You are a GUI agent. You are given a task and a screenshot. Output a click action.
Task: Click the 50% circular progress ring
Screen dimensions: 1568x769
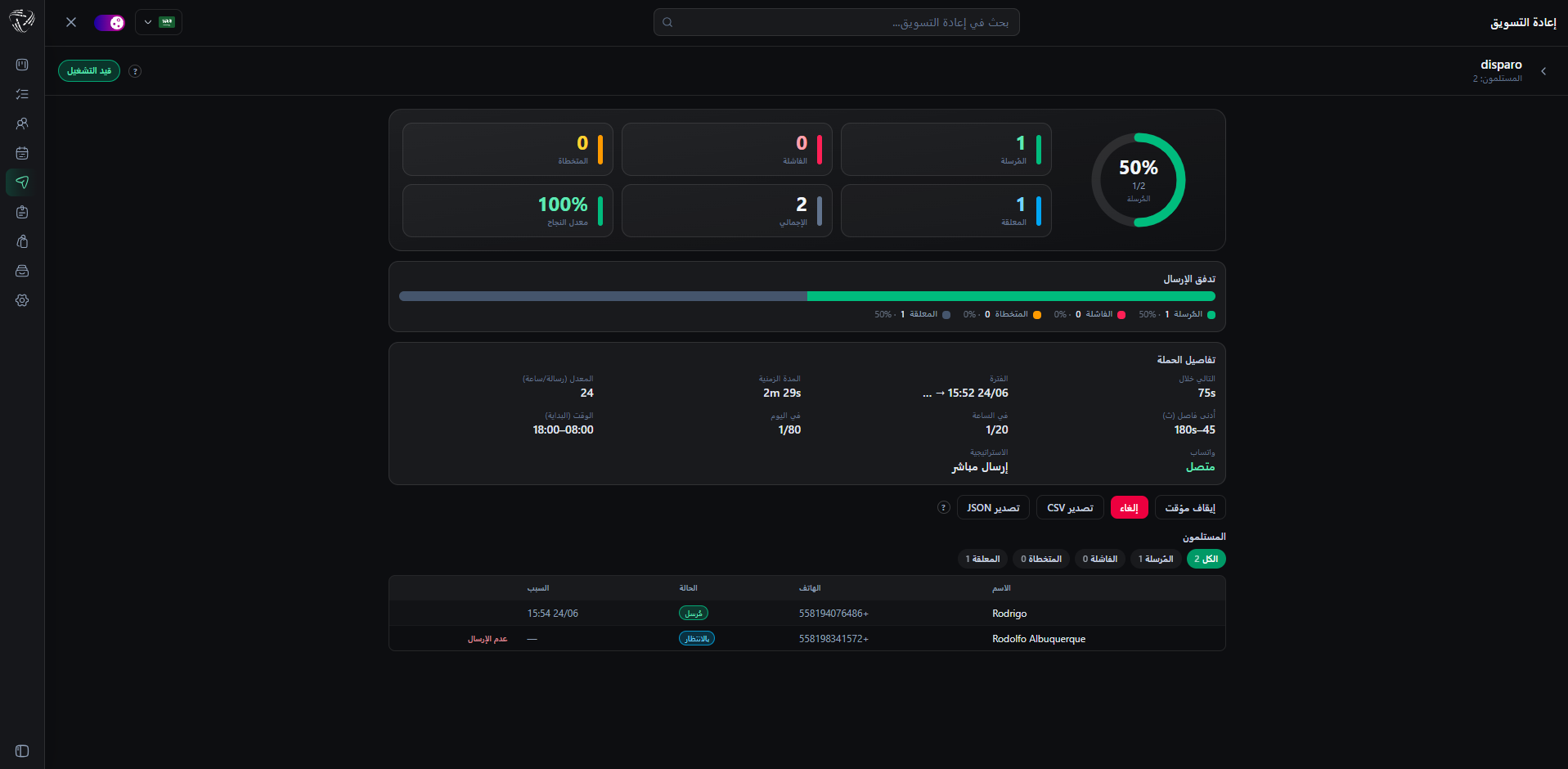(1138, 180)
